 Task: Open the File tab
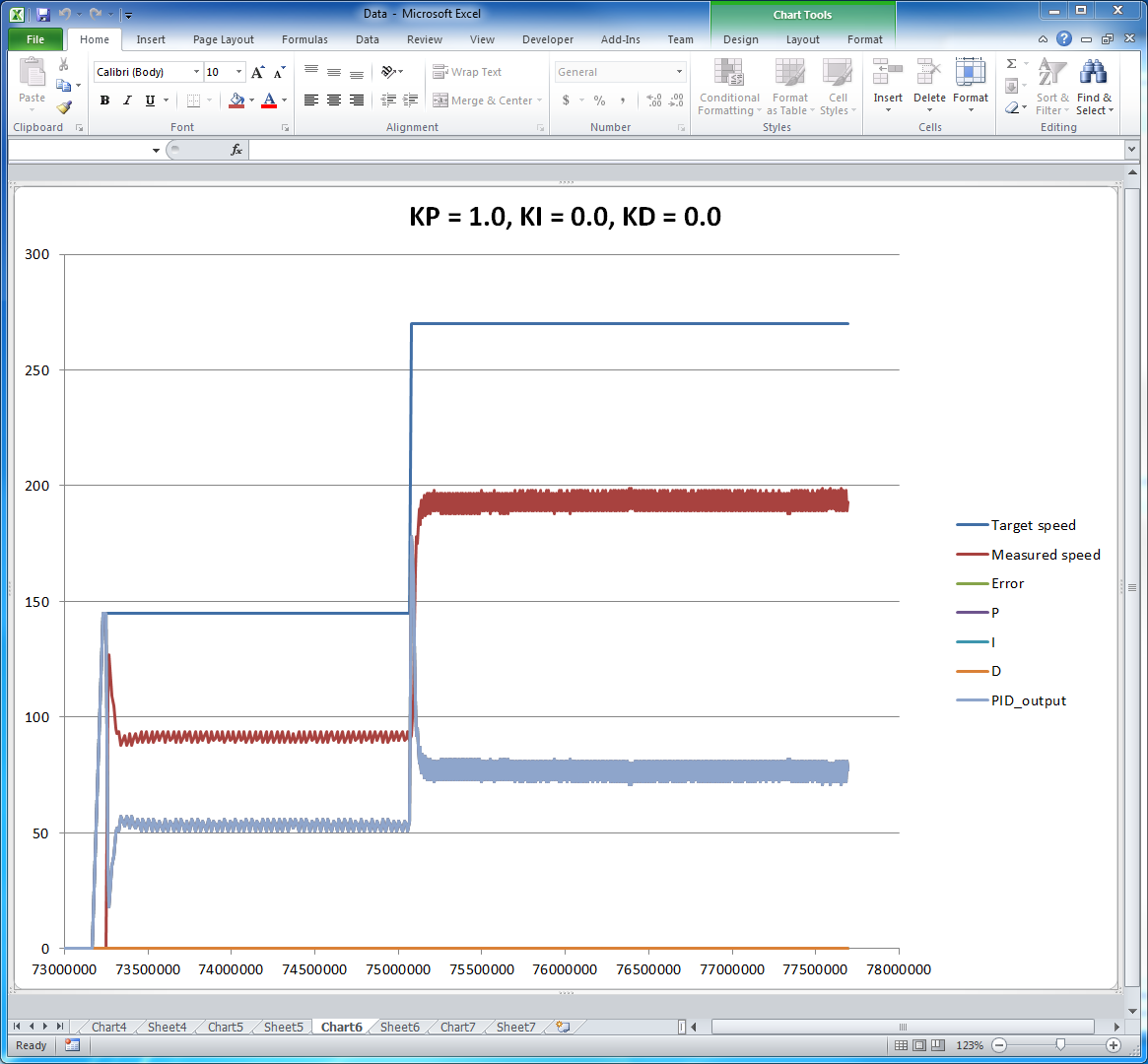coord(35,39)
